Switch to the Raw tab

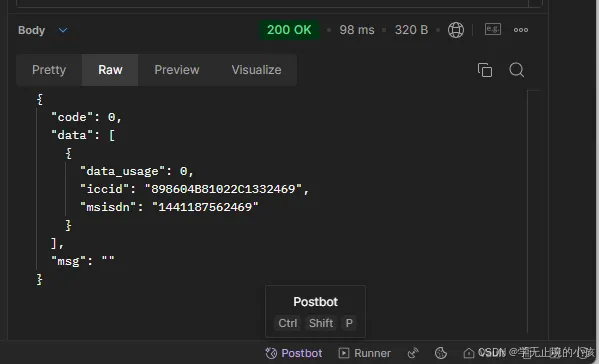pos(110,70)
